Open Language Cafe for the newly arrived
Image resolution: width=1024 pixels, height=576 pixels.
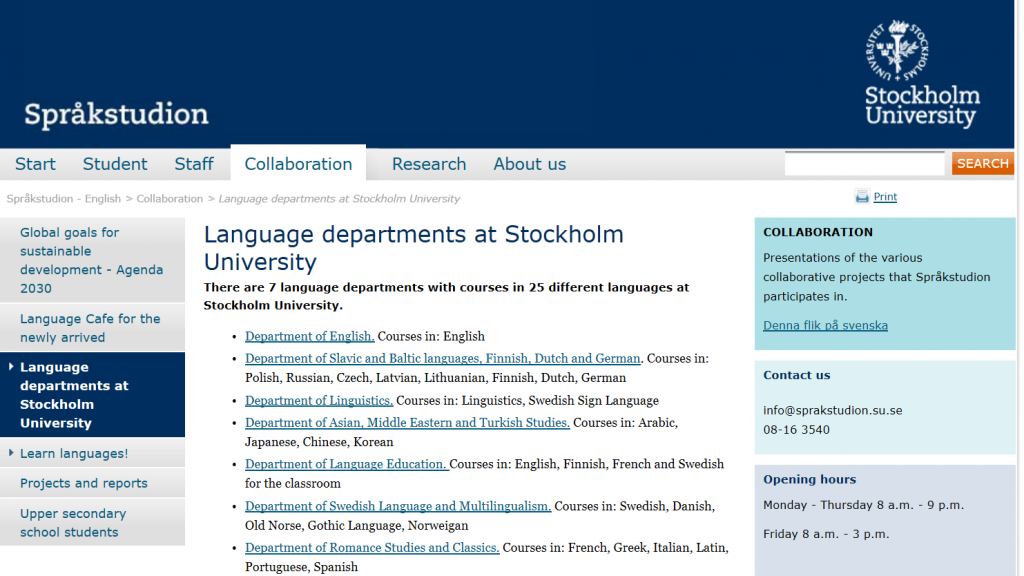[x=92, y=328]
